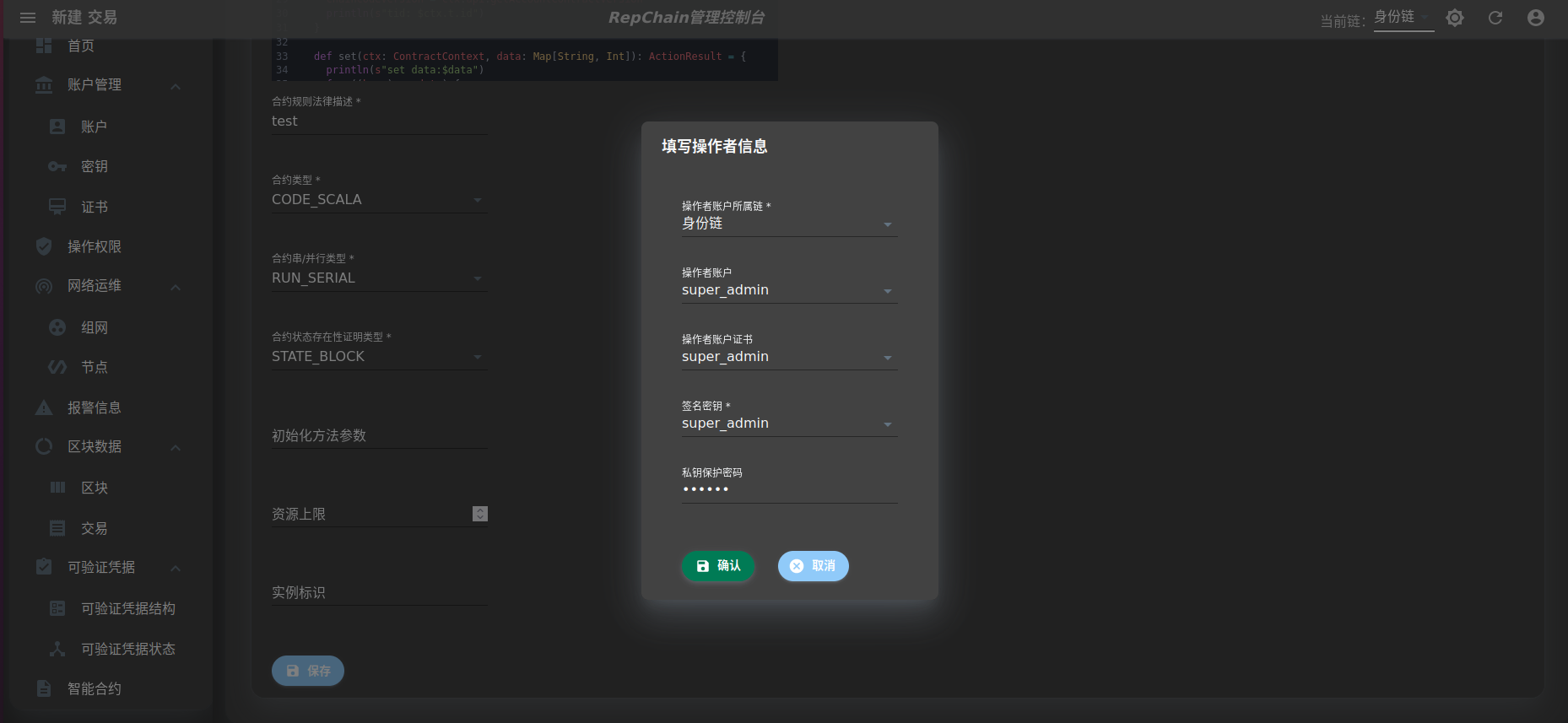Viewport: 1568px width, 723px height.
Task: Open 合约状态存在性证明类型 STATE_BLOCK dropdown
Action: 379,357
